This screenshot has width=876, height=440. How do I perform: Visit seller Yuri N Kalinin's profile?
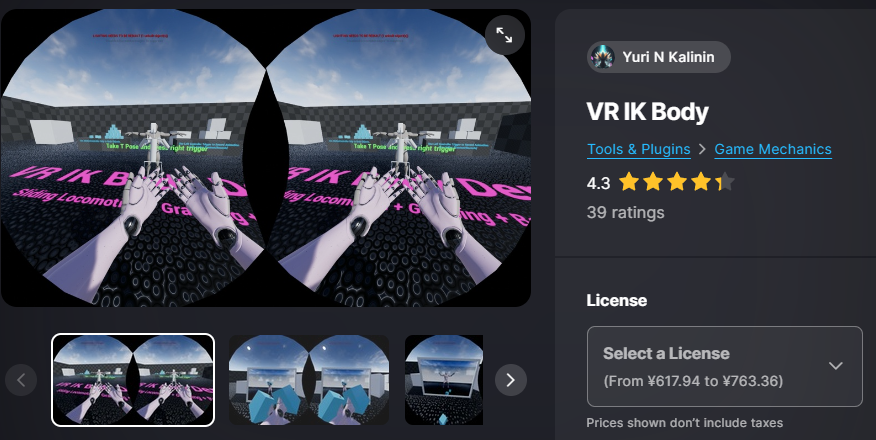pos(659,57)
